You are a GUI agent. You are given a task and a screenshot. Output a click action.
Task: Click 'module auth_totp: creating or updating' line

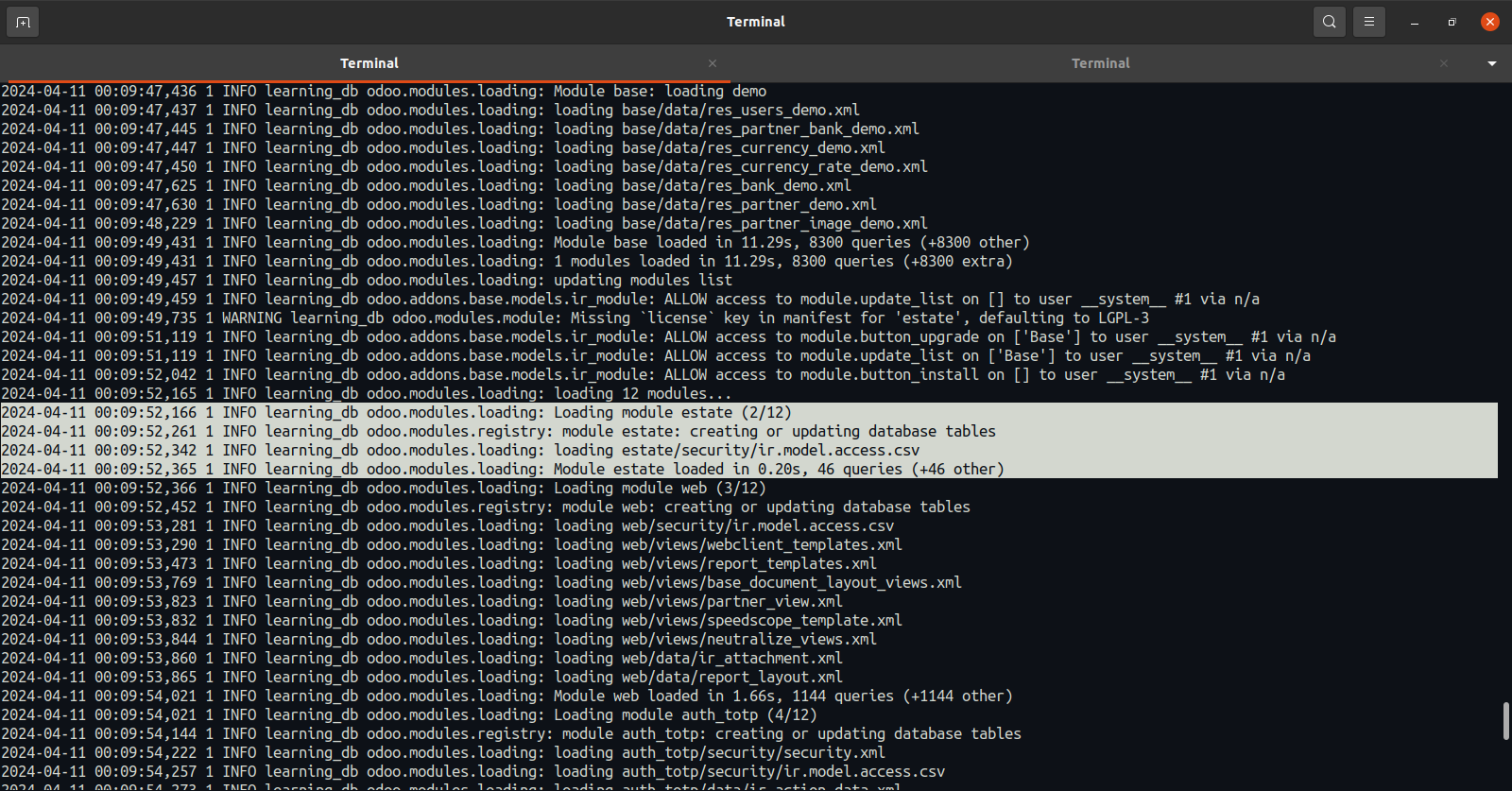point(511,734)
